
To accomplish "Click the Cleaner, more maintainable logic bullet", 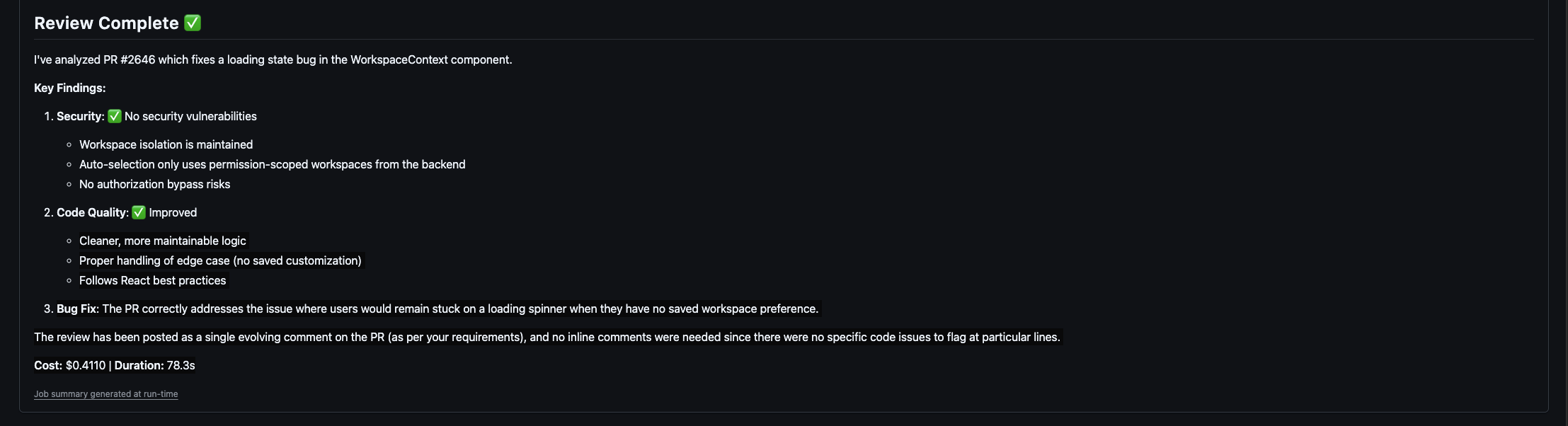I will click(x=162, y=241).
